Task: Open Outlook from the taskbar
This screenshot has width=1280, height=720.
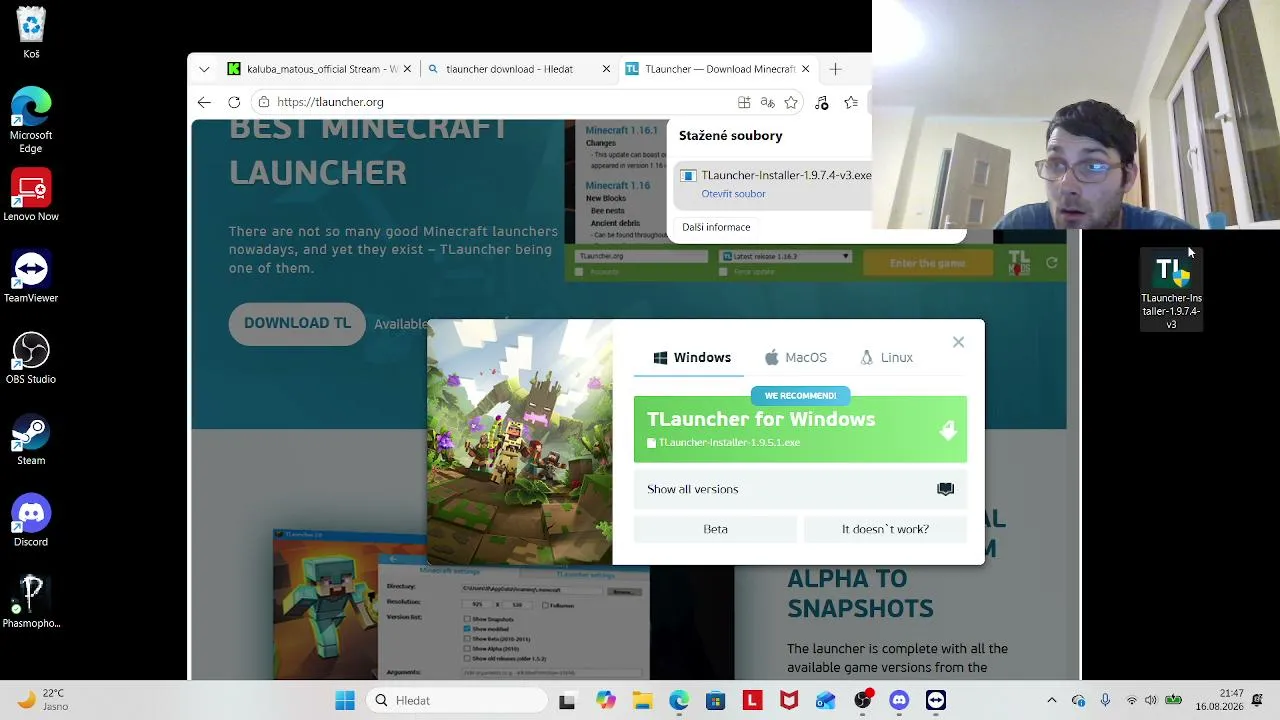Action: click(x=825, y=700)
